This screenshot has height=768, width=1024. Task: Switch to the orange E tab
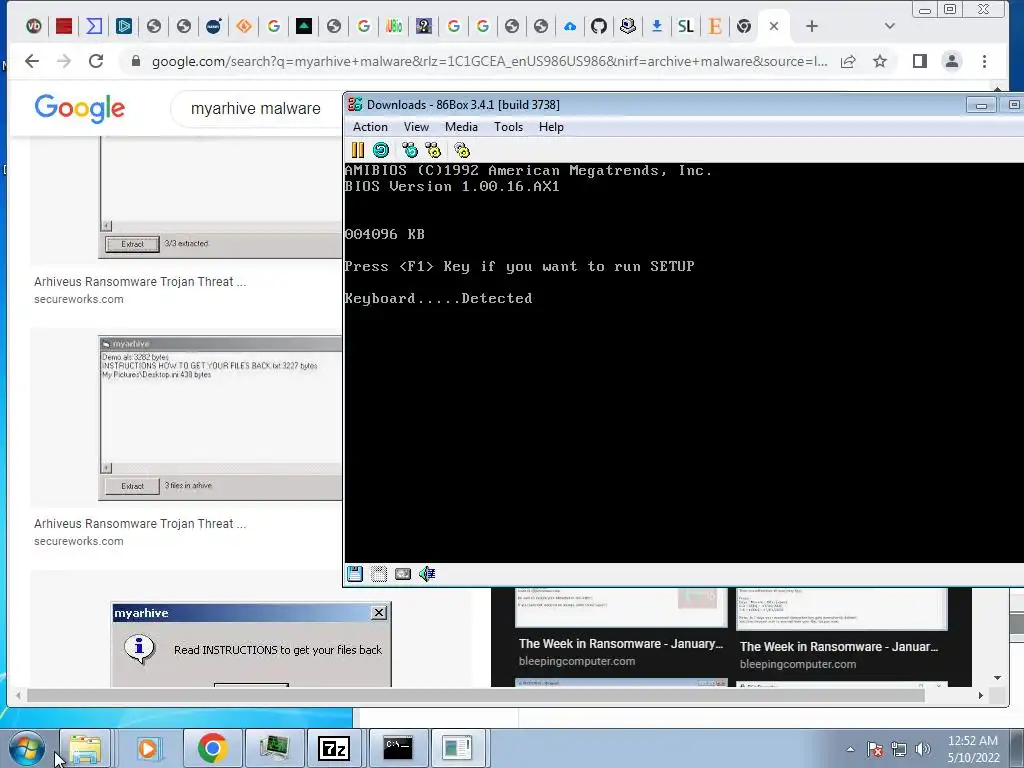714,26
